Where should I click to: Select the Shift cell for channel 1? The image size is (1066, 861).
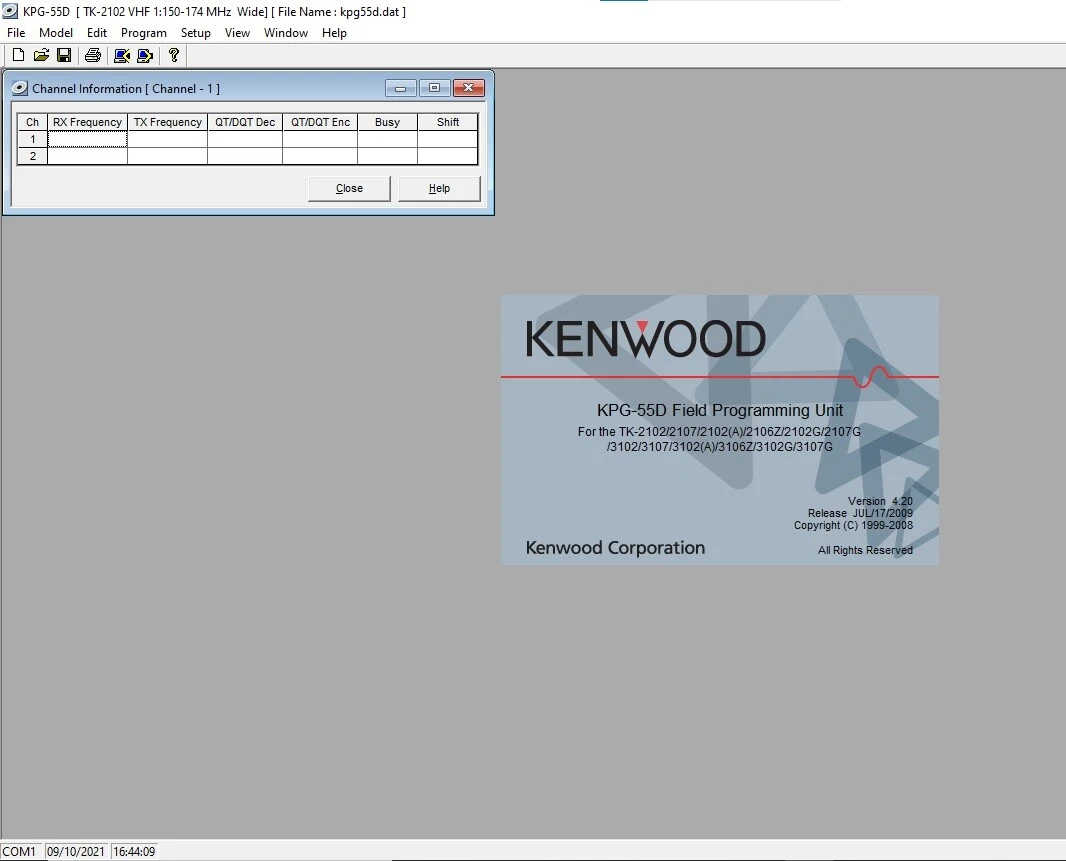click(447, 139)
